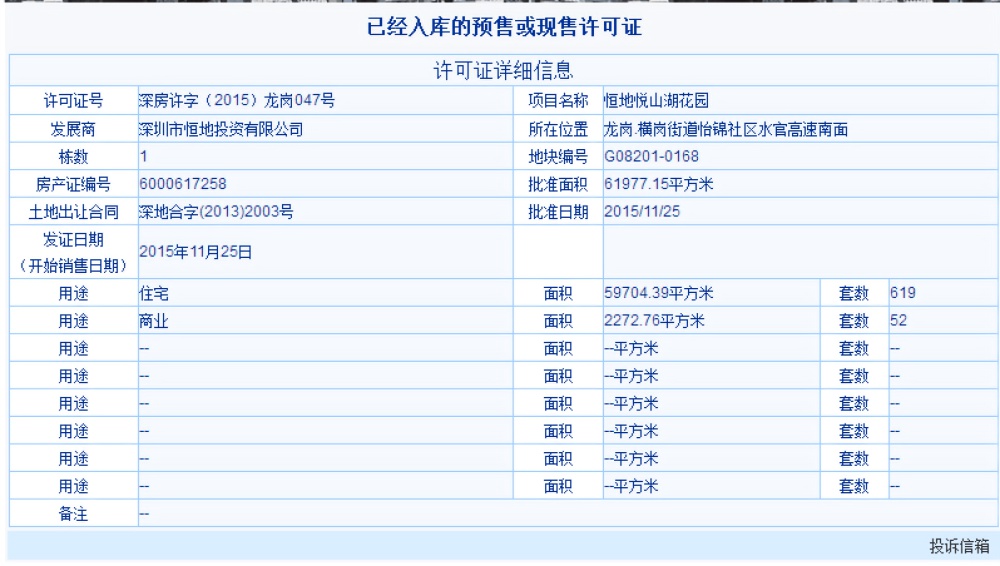Select the location text 龙岗.横岗街道怡锦社区水官高速南面
Viewport: 1000px width, 566px height.
point(727,129)
